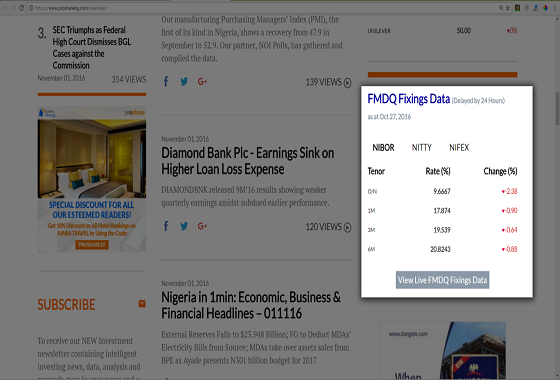Screen dimensions: 560x380
Task: Switch to the NITTY tab
Action: [422, 148]
